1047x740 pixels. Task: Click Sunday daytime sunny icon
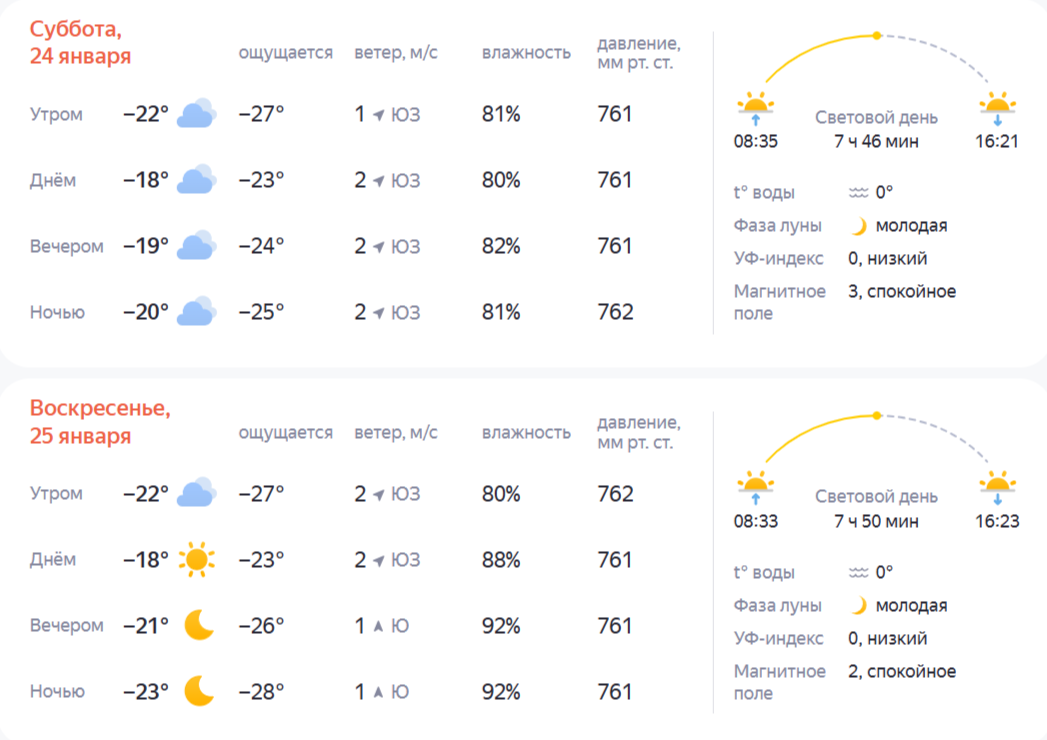click(x=196, y=559)
